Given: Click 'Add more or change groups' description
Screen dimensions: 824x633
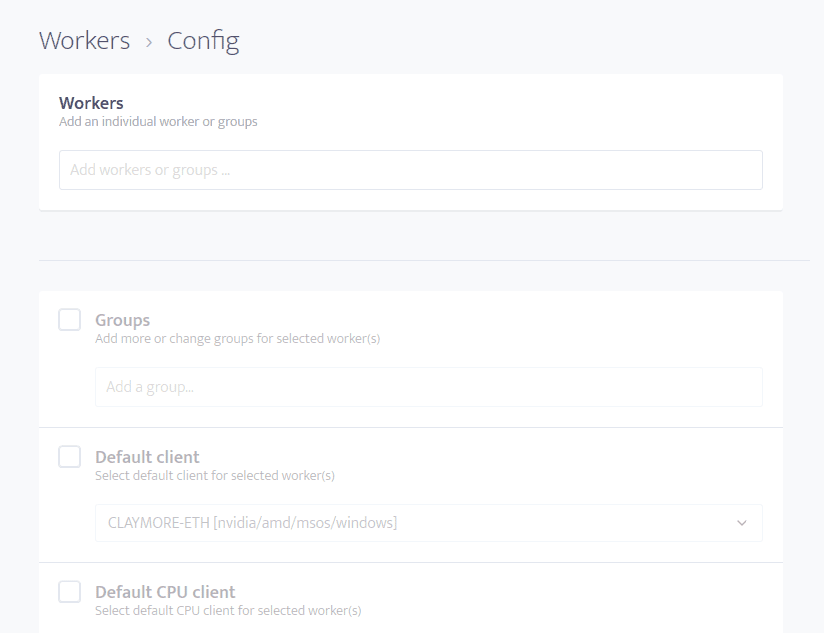Looking at the screenshot, I should pos(238,338).
